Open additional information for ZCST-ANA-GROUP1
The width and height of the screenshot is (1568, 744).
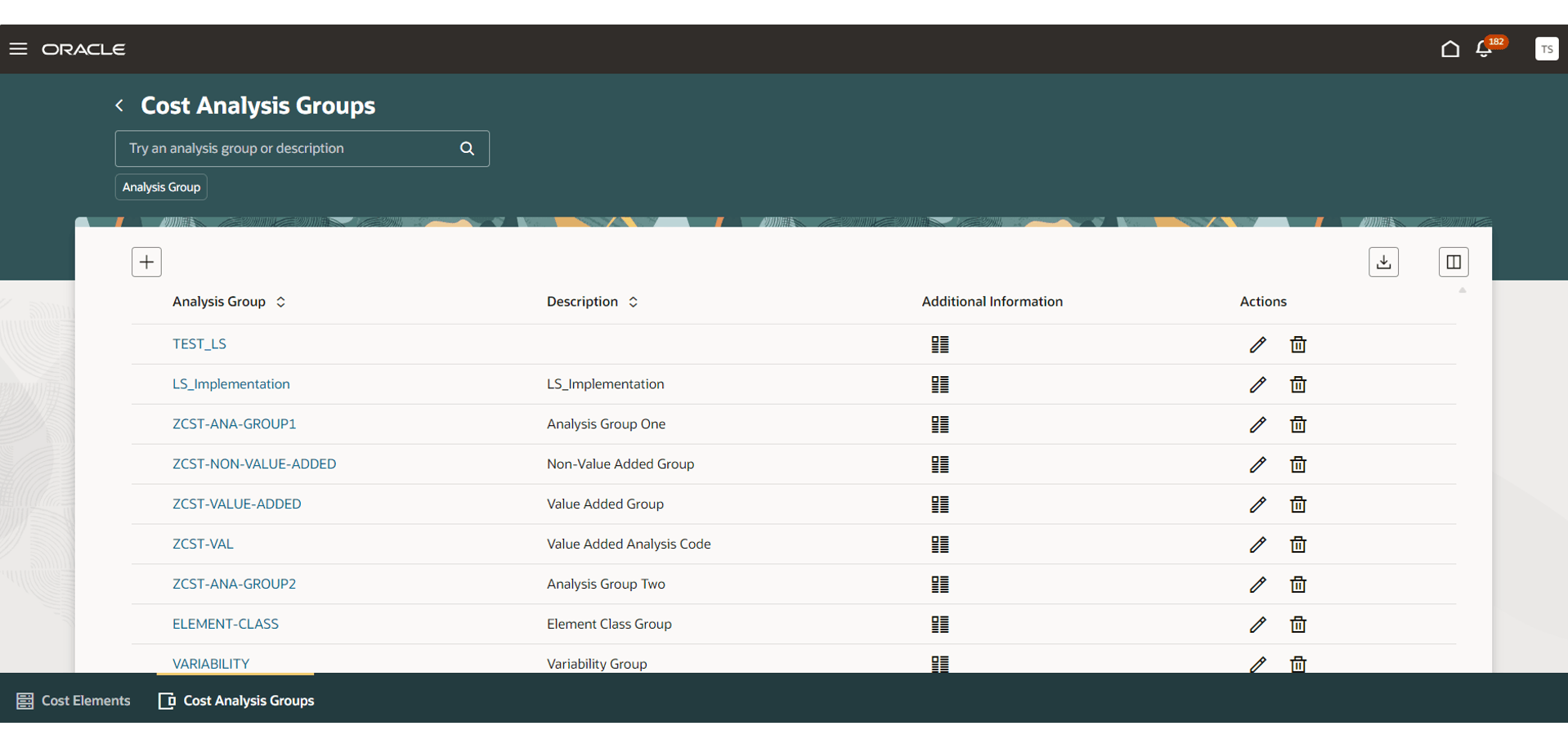pyautogui.click(x=940, y=424)
